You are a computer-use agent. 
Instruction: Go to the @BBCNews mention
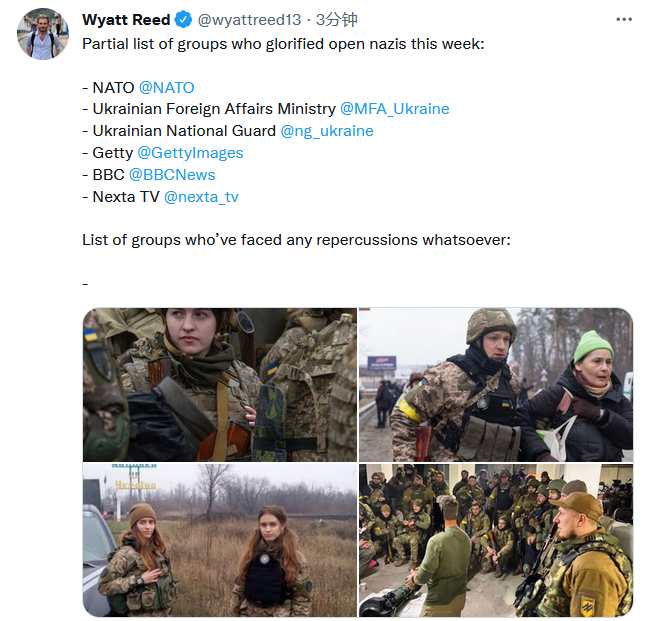(172, 175)
